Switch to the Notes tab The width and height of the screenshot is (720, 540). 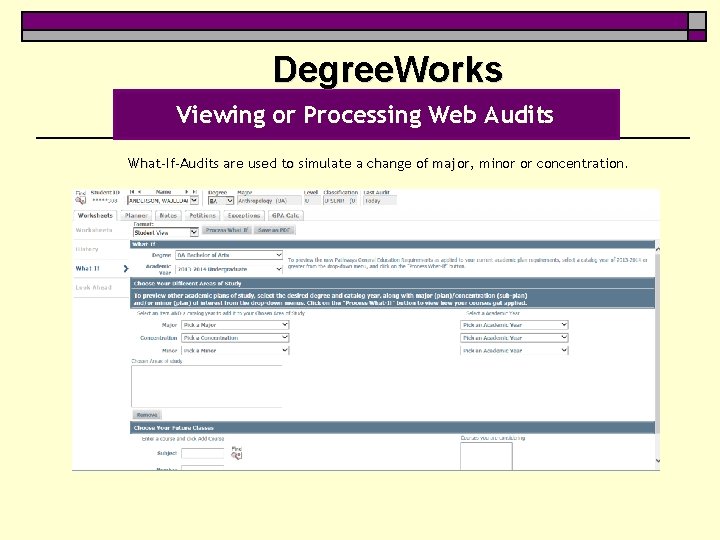coord(168,215)
